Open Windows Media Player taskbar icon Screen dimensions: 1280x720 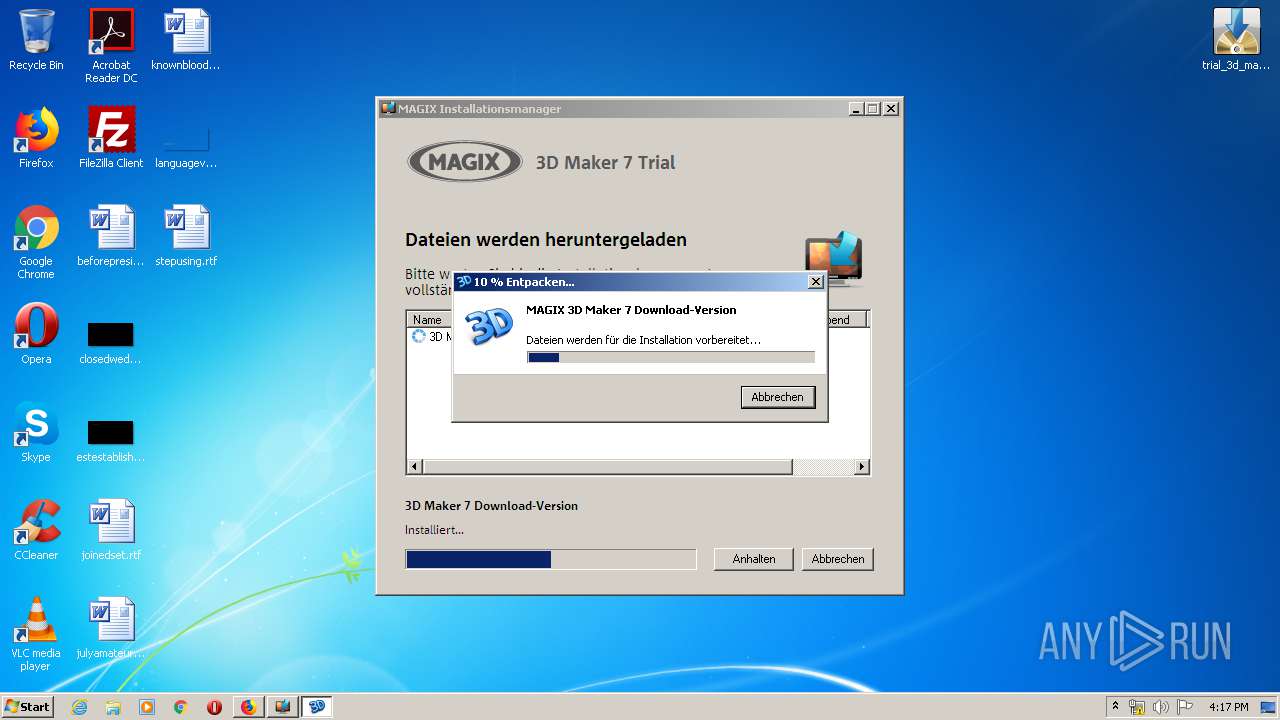click(x=147, y=707)
